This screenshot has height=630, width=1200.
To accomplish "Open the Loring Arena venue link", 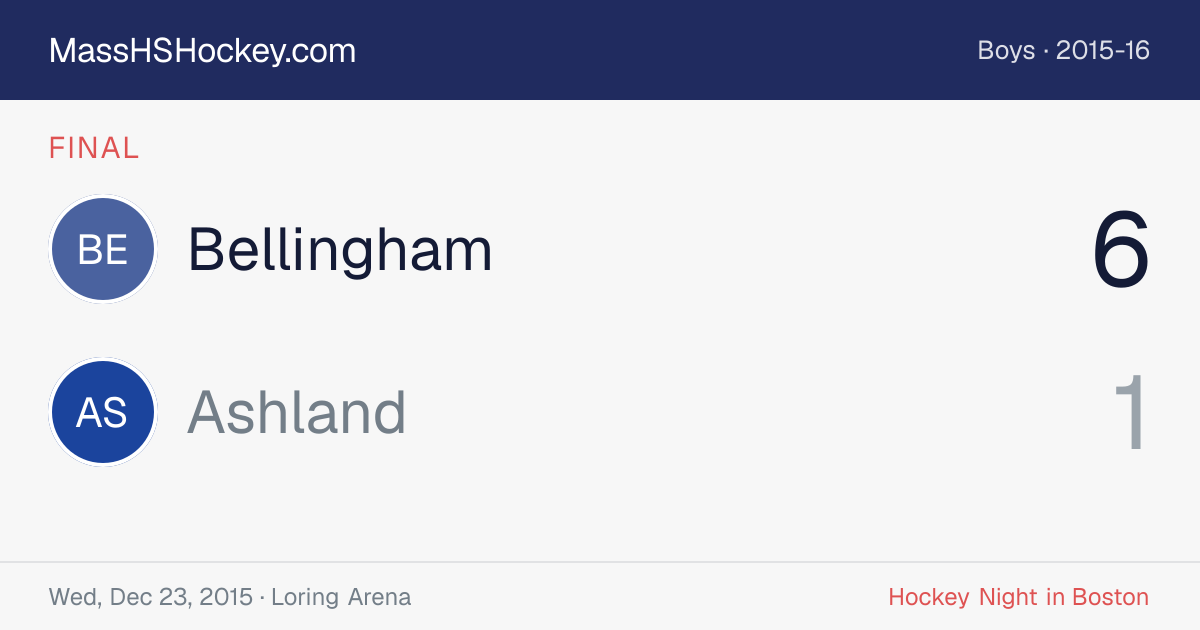I will pyautogui.click(x=341, y=598).
